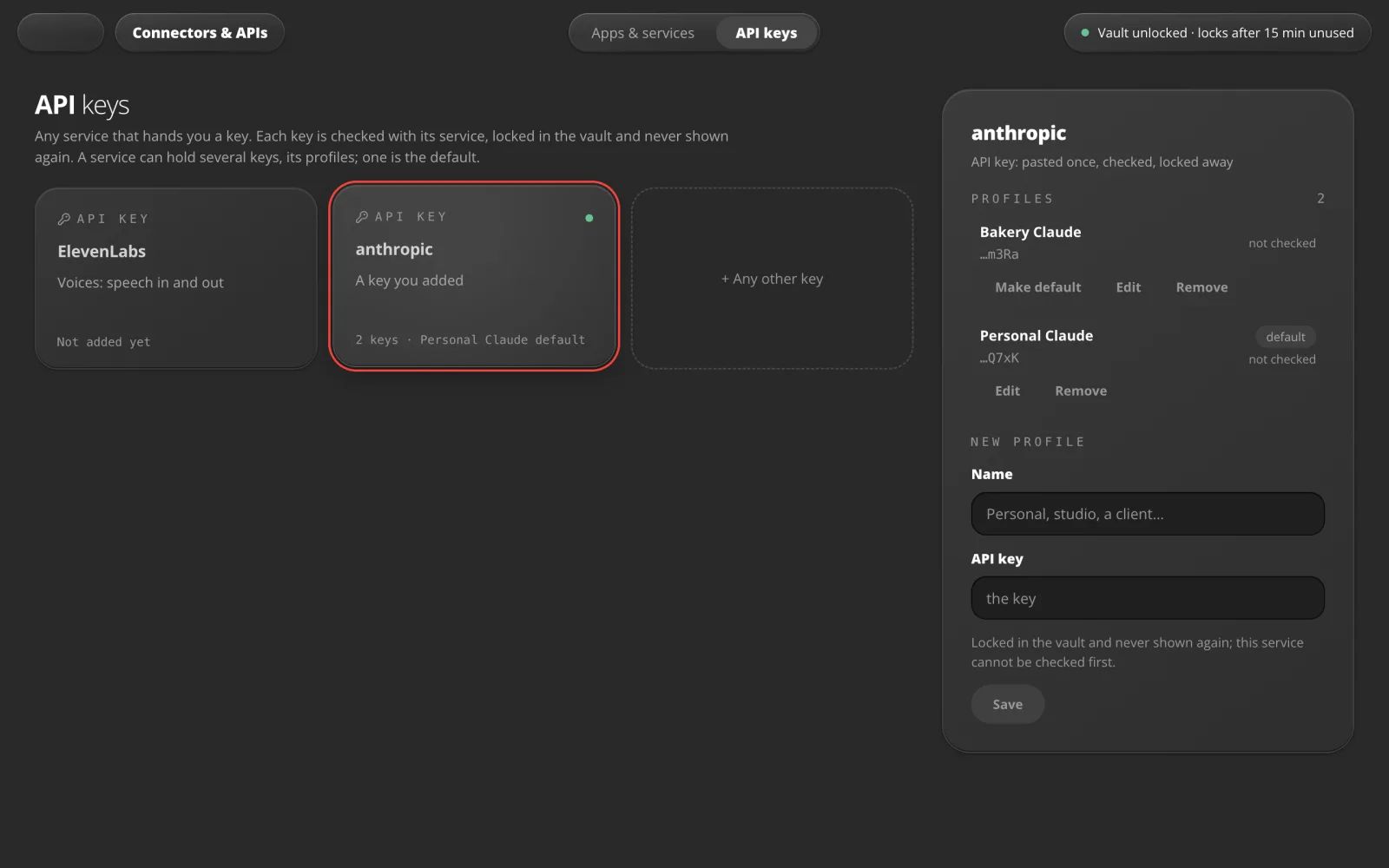Remove the Bakery Claude profile
Viewport: 1389px width, 868px height.
pos(1201,287)
